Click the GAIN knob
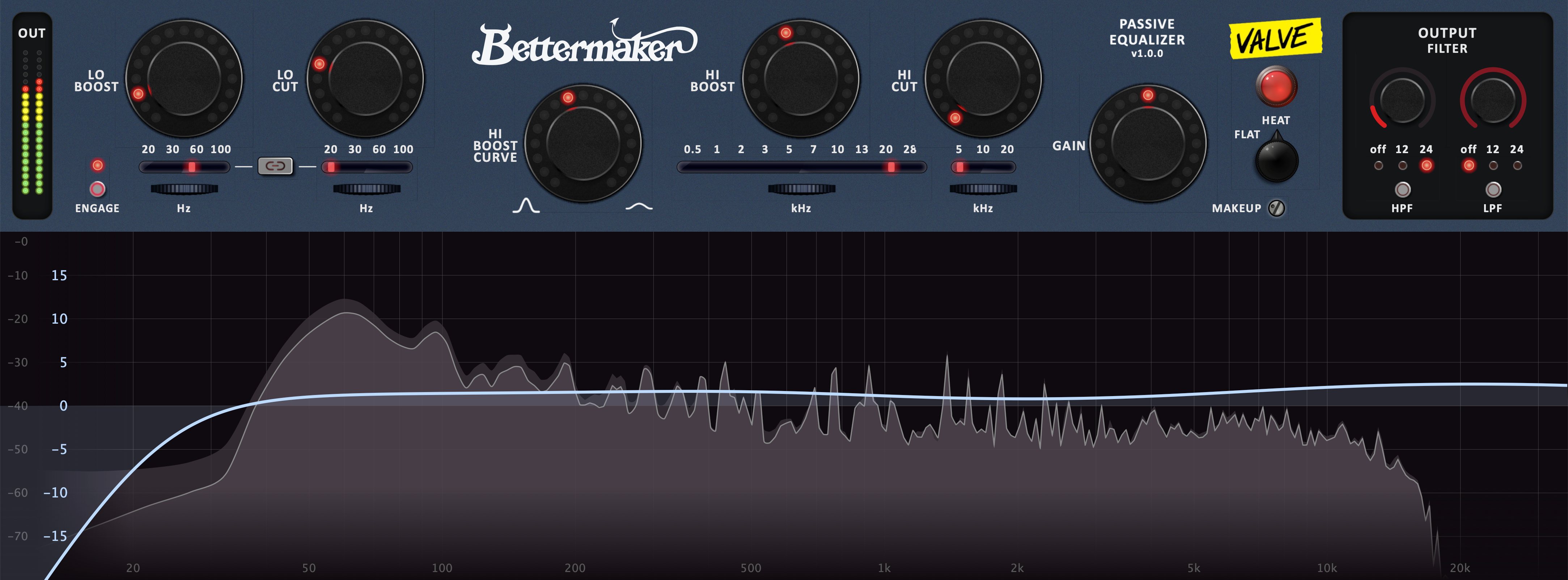 [1147, 143]
